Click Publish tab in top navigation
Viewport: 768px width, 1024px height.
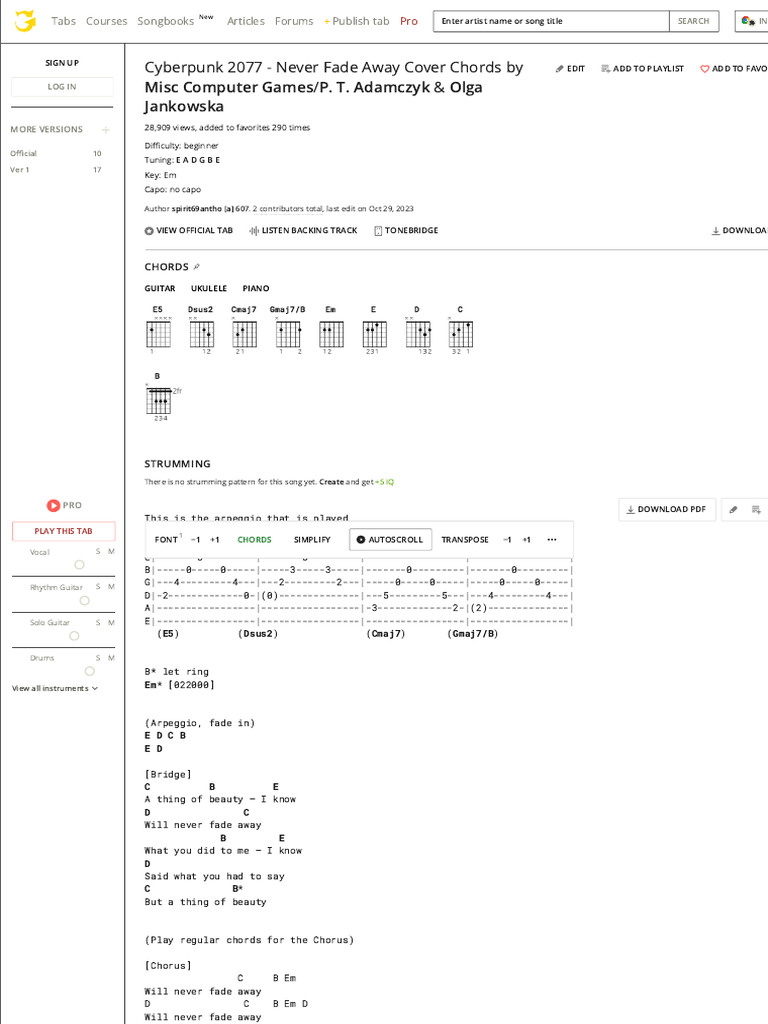pyautogui.click(x=357, y=21)
